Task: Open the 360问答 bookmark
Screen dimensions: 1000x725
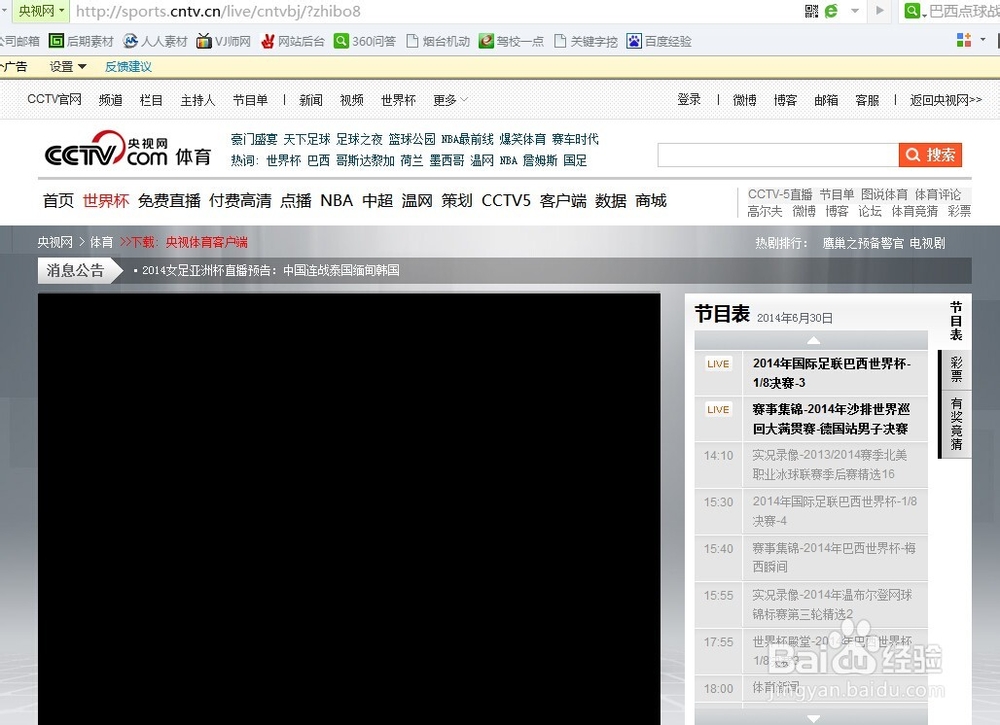Action: coord(365,41)
